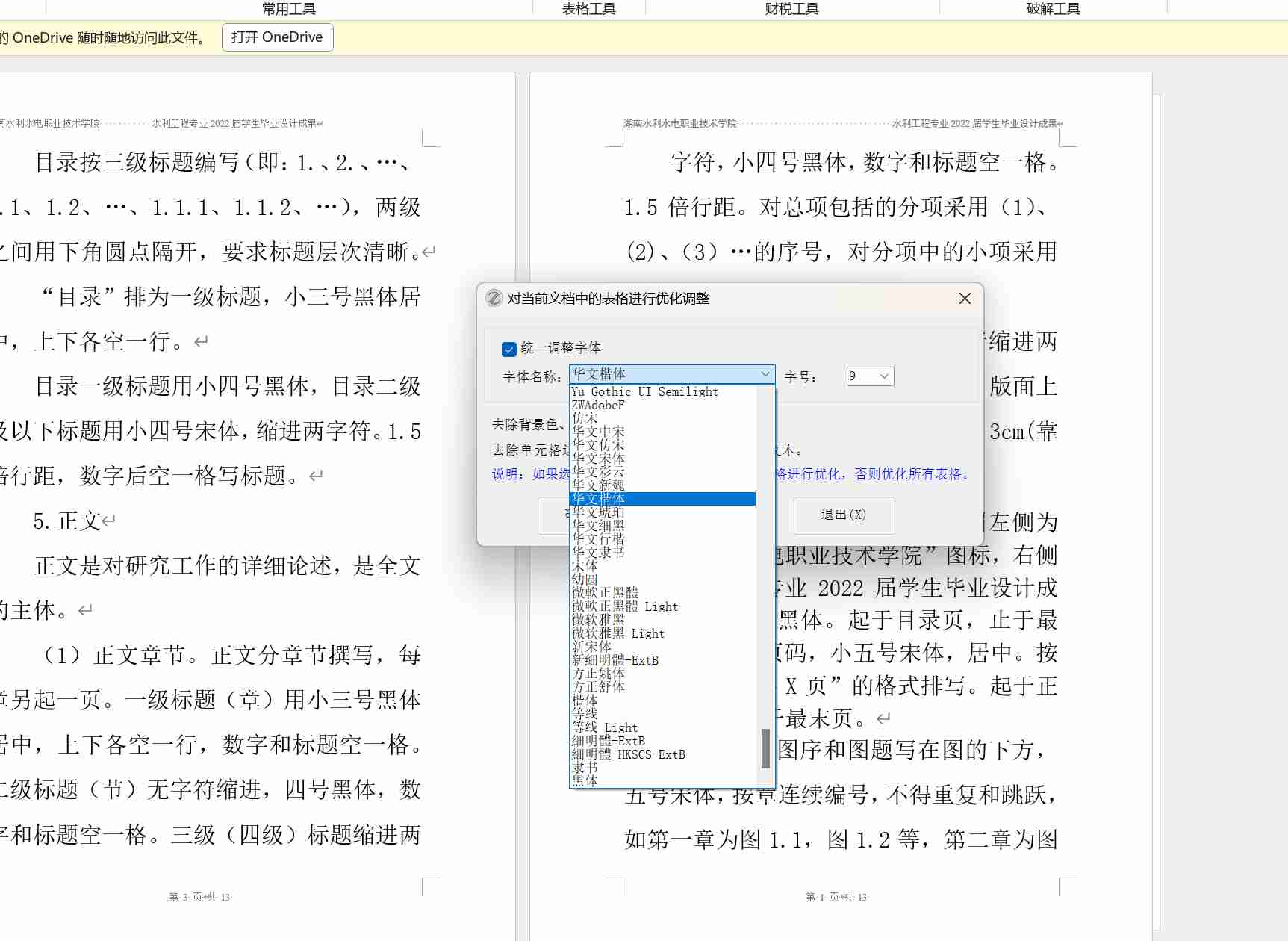The height and width of the screenshot is (941, 1288).
Task: Select 微软雅黑 Light font option
Action: click(618, 633)
